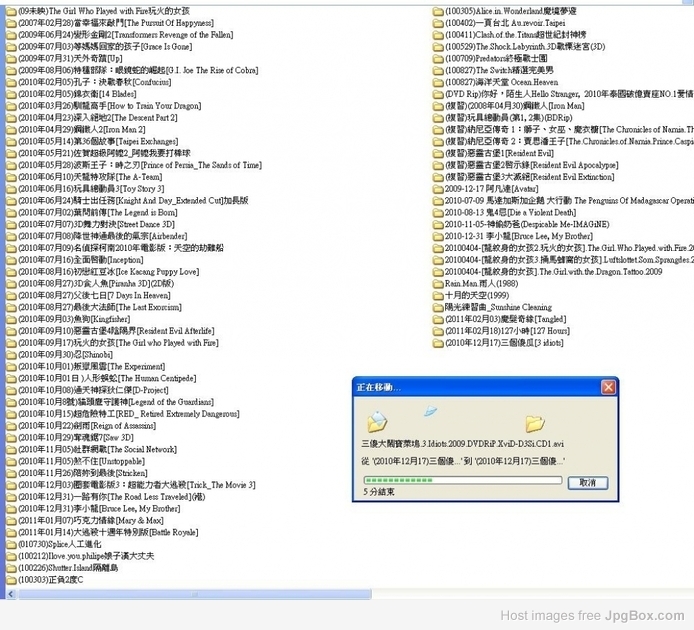
Task: Select The Social Network folder icon
Action: (x=9, y=449)
